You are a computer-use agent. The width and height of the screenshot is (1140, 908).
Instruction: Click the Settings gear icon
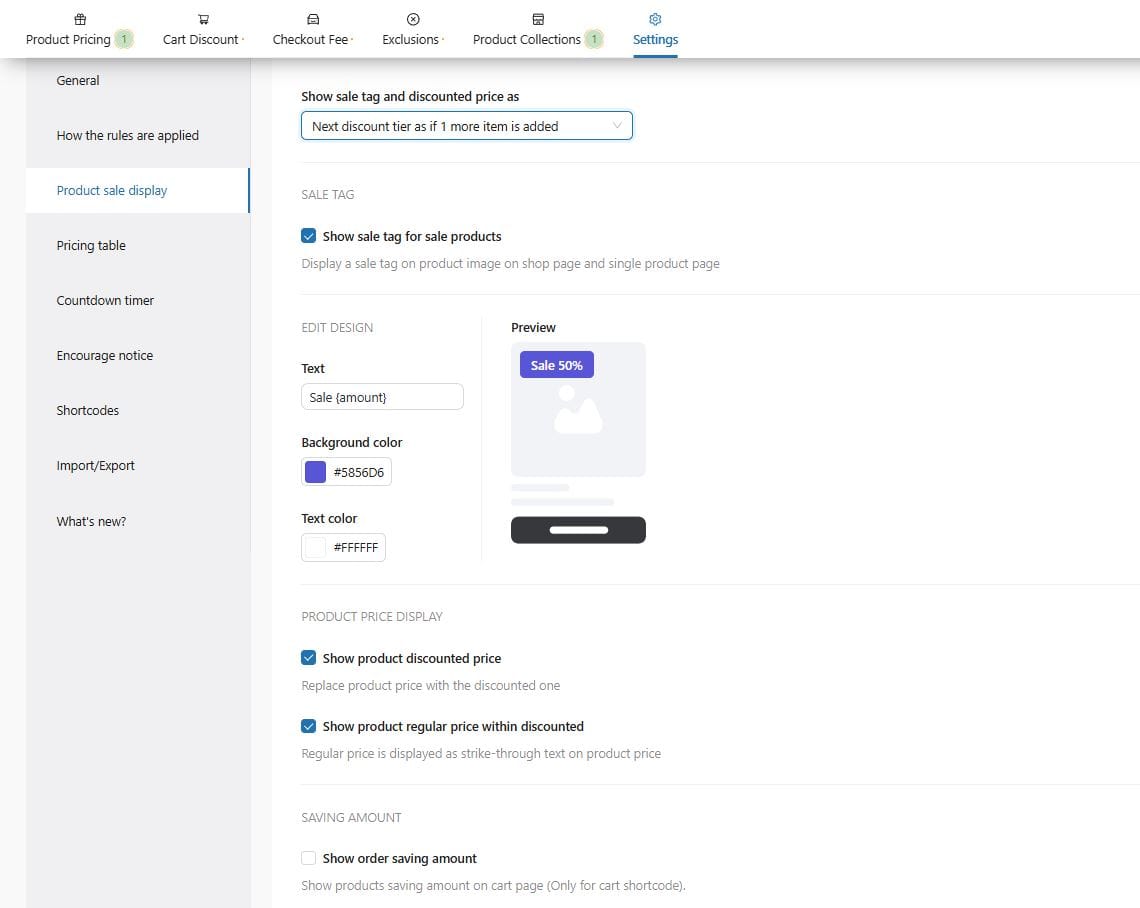(655, 19)
